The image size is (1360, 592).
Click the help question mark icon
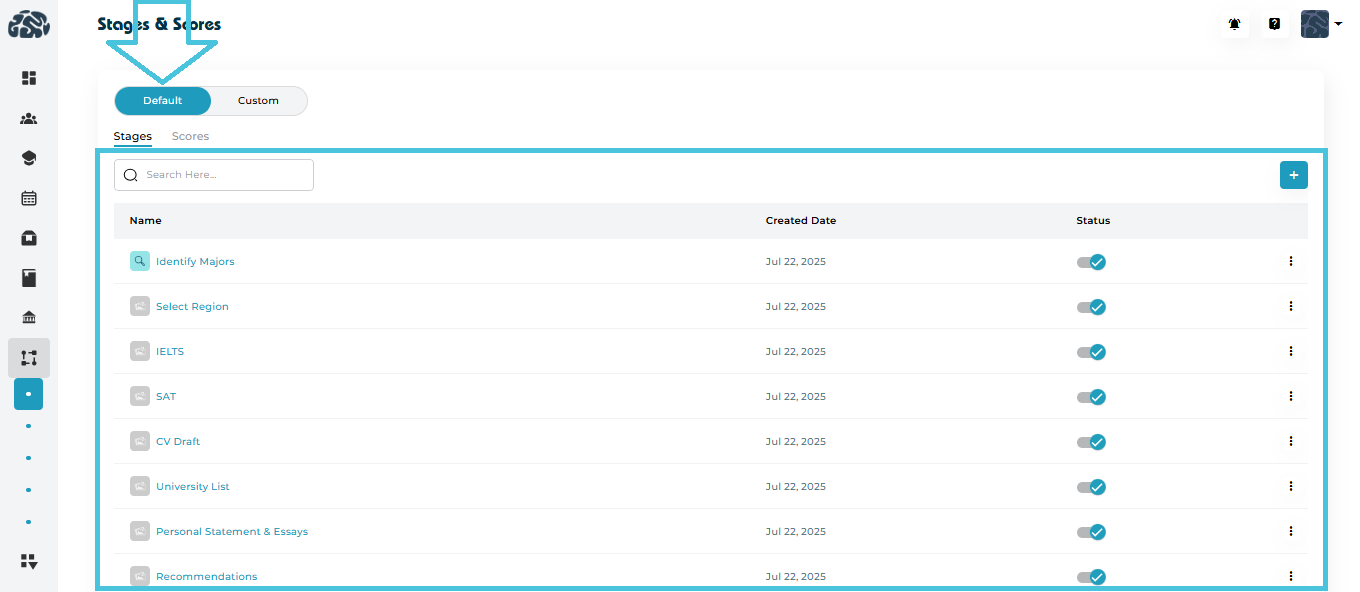1274,24
